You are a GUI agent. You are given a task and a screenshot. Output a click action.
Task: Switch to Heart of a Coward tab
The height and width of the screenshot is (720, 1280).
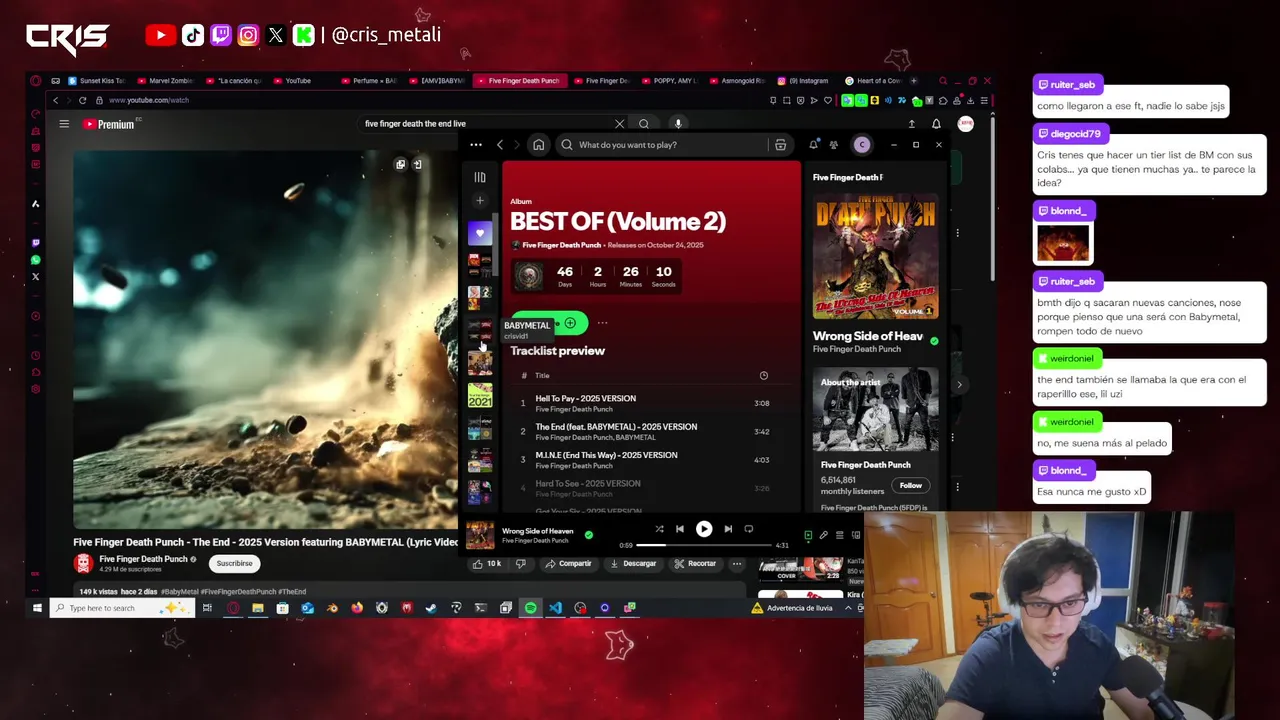(x=873, y=81)
